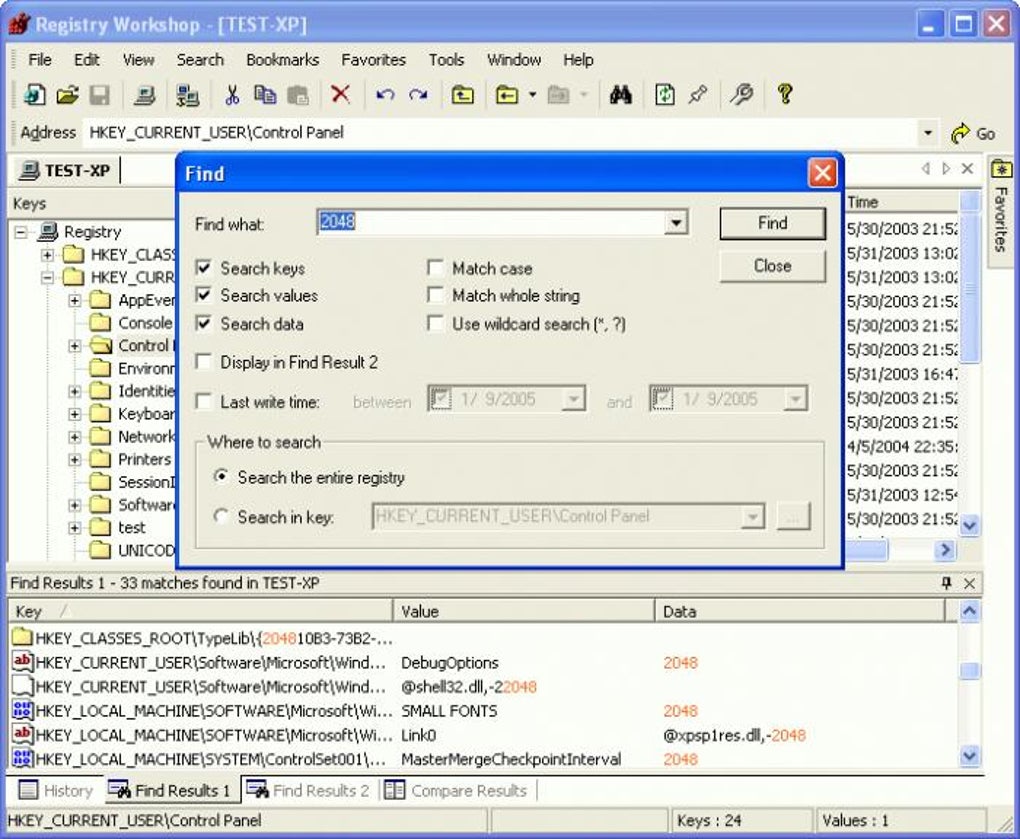This screenshot has height=839, width=1020.
Task: Switch to the Compare Results tab
Action: pos(455,790)
